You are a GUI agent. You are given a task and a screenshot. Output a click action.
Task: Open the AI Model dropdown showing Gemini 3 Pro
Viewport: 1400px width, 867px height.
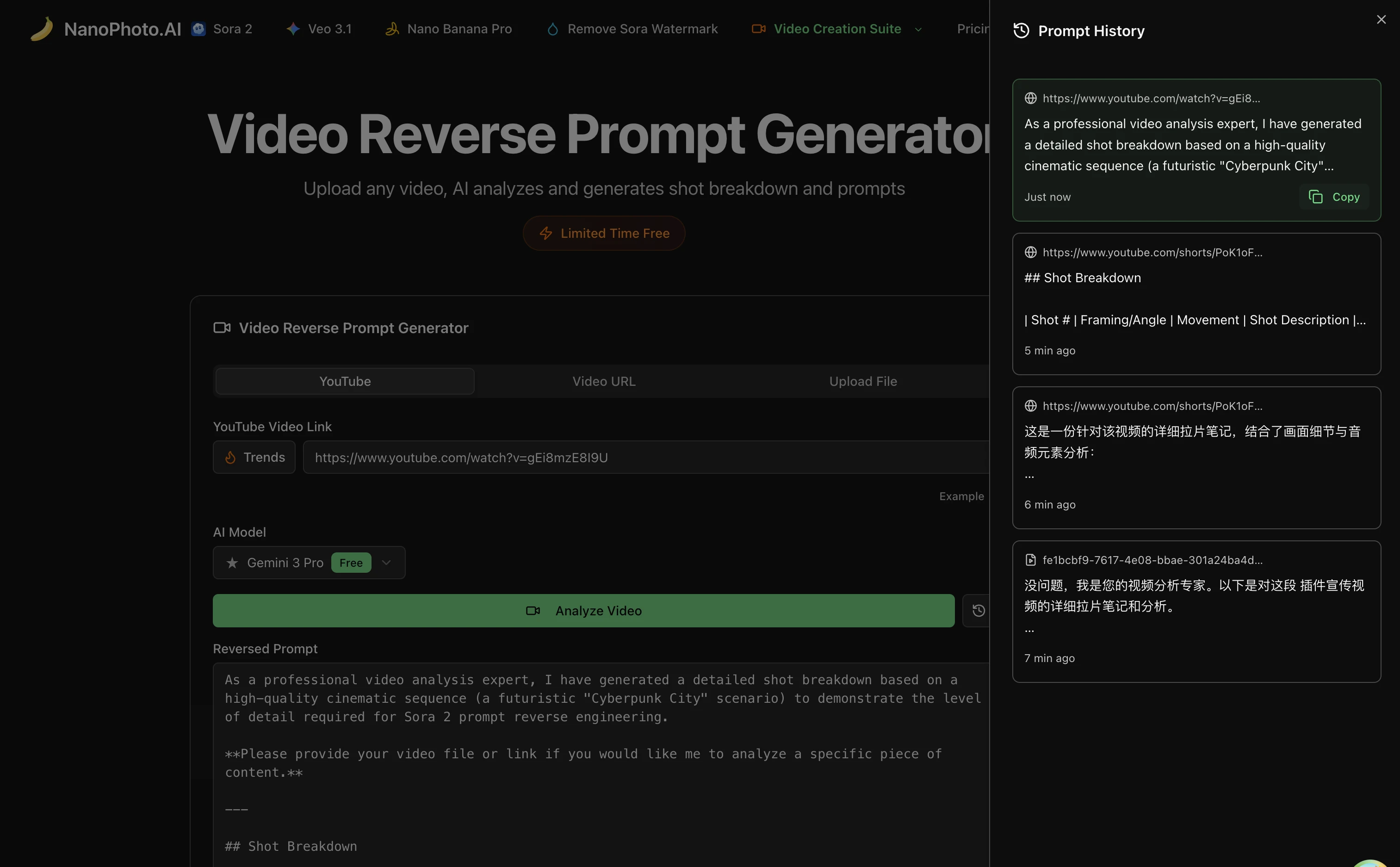[x=385, y=563]
